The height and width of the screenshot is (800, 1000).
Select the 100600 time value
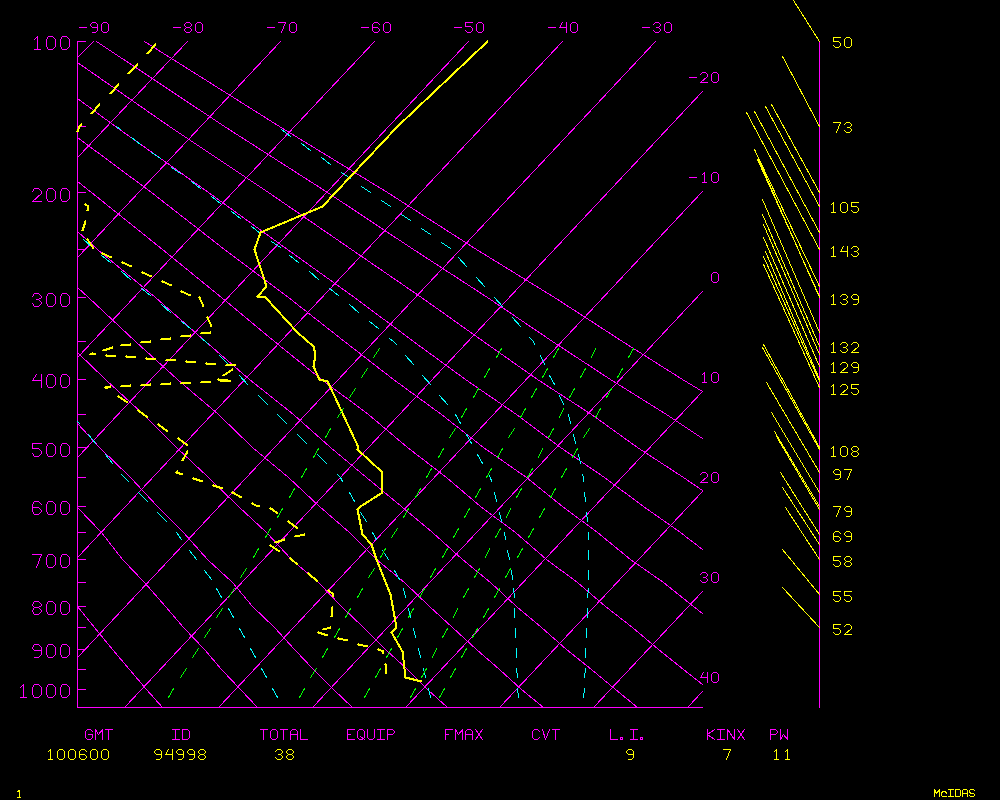click(78, 755)
